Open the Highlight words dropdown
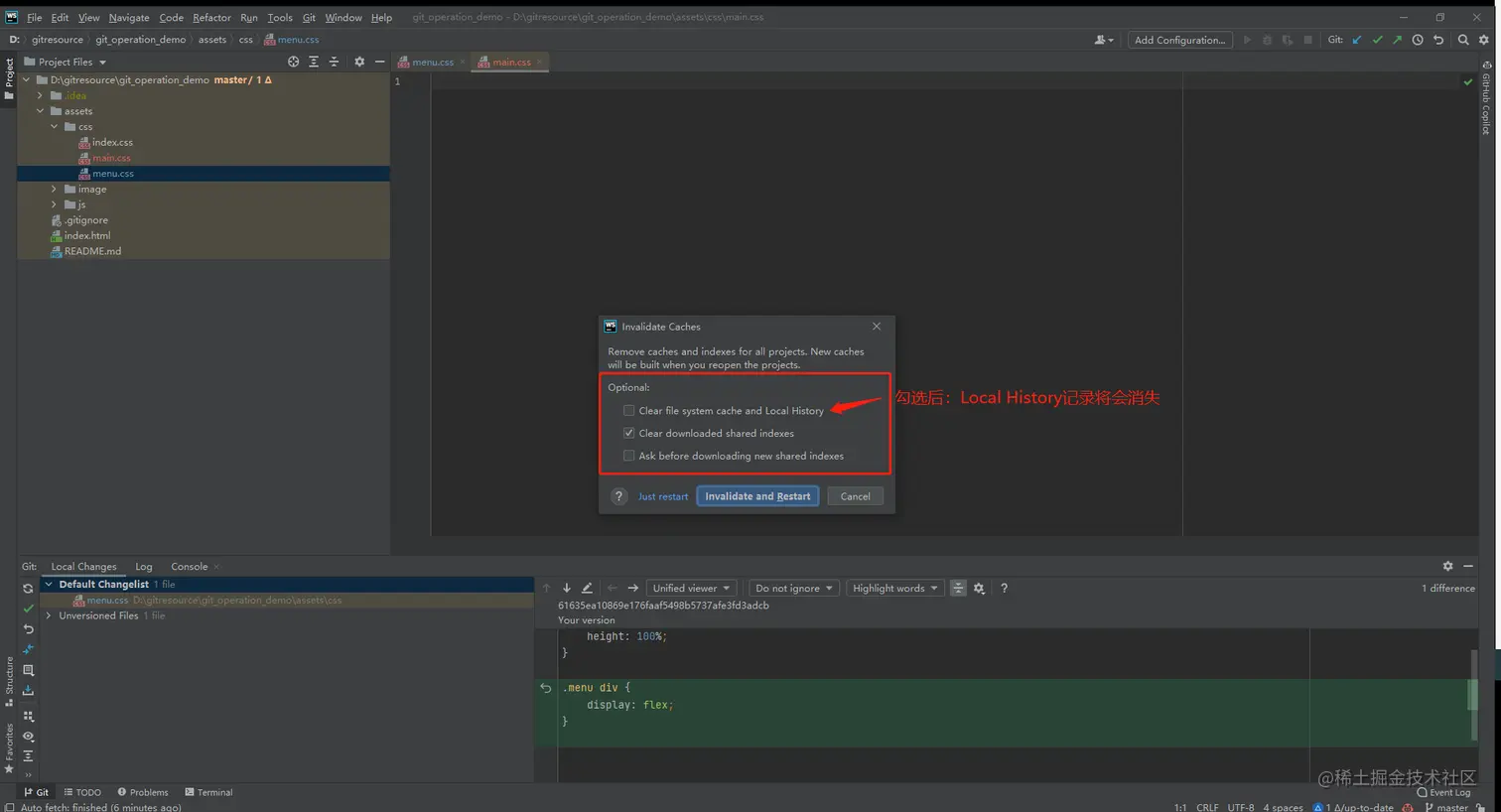 (x=893, y=588)
